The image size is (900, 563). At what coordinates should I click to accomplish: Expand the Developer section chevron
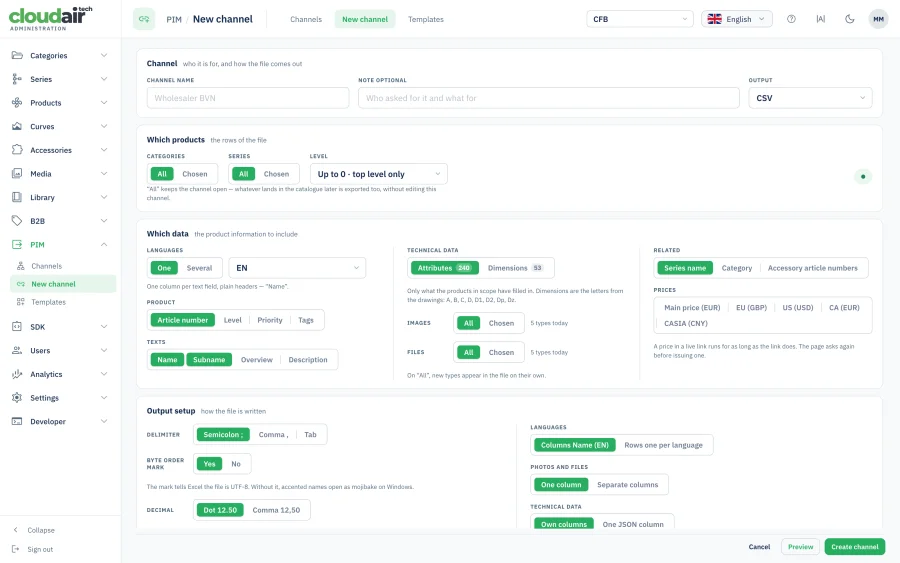click(x=104, y=421)
